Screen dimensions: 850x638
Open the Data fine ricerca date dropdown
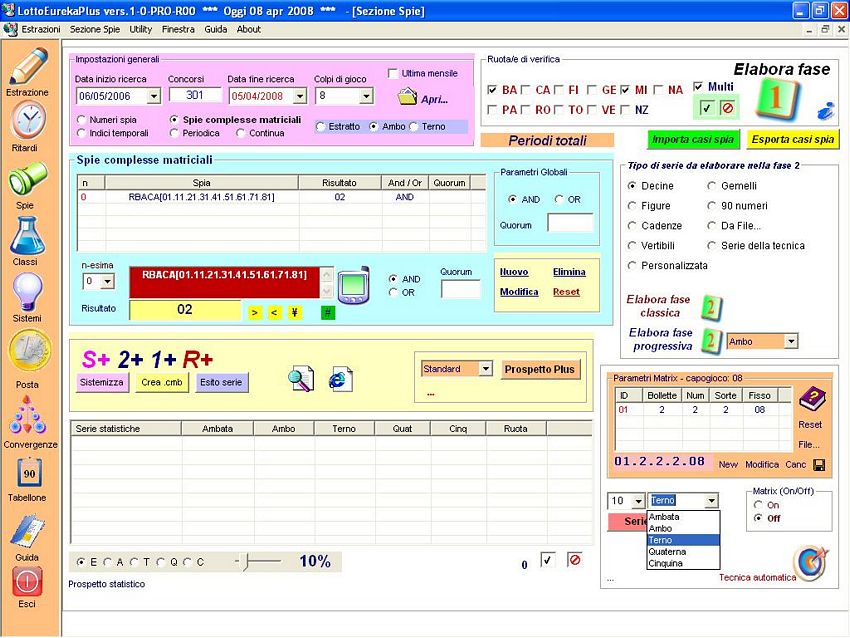tap(300, 96)
